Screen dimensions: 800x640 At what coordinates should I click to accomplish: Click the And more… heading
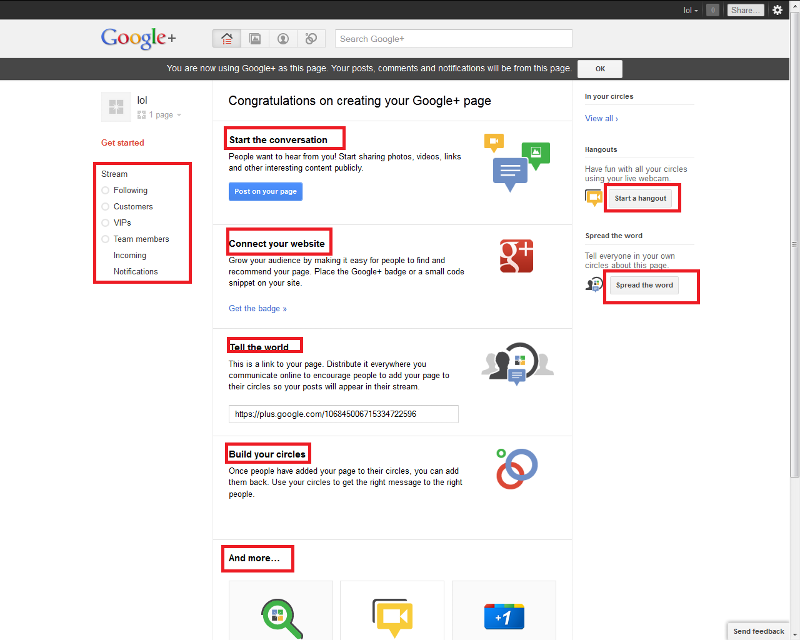coord(254,558)
